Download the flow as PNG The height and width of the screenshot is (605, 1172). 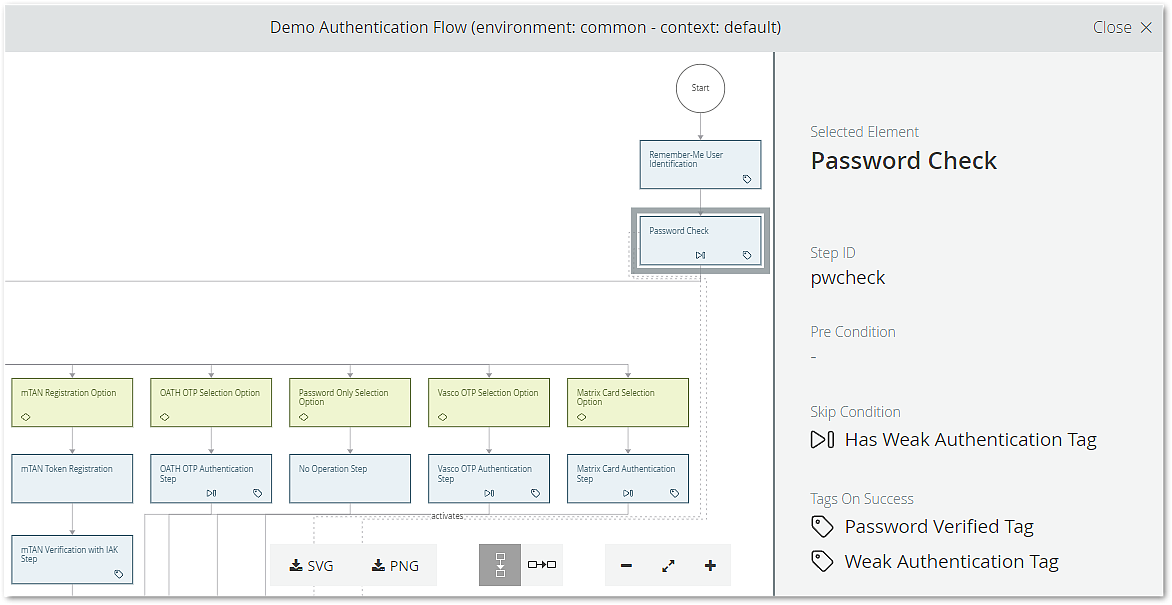click(x=395, y=566)
